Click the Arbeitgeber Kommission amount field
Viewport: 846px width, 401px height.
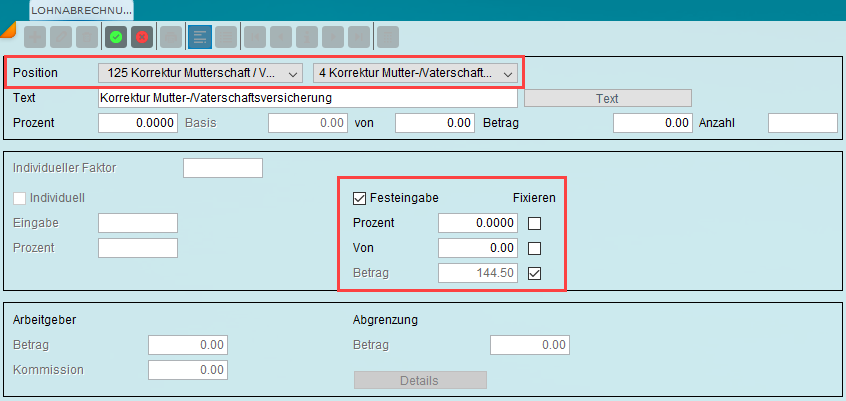[x=188, y=370]
